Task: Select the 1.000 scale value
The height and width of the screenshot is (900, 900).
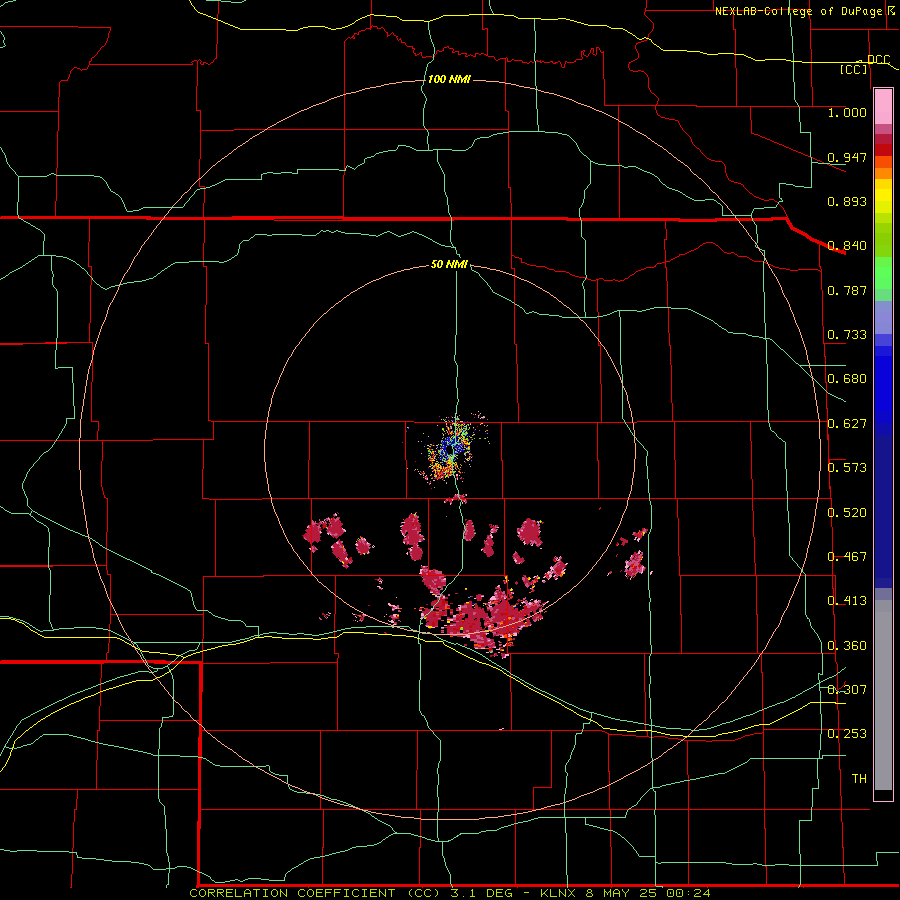Action: tap(847, 112)
